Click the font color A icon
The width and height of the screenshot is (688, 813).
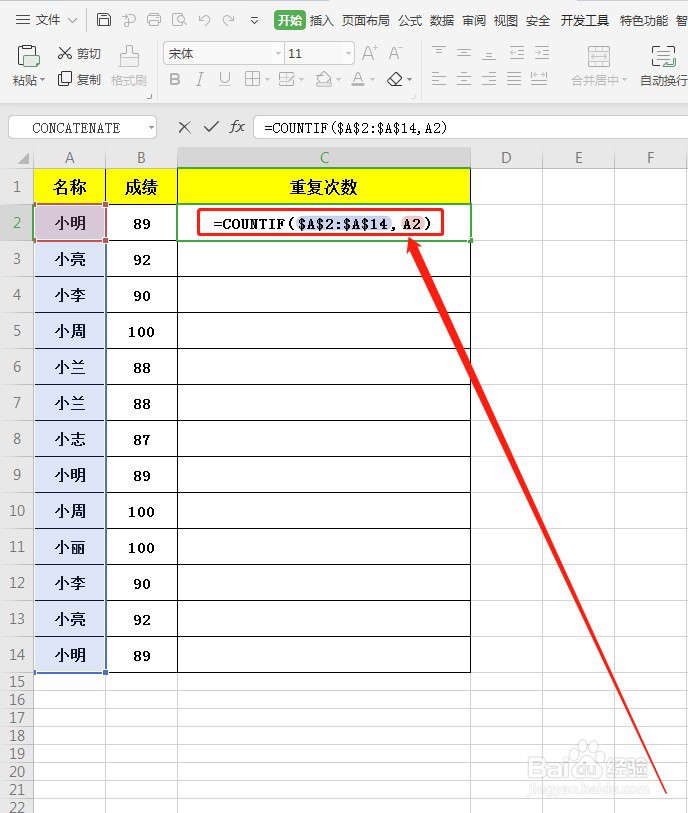(x=358, y=79)
